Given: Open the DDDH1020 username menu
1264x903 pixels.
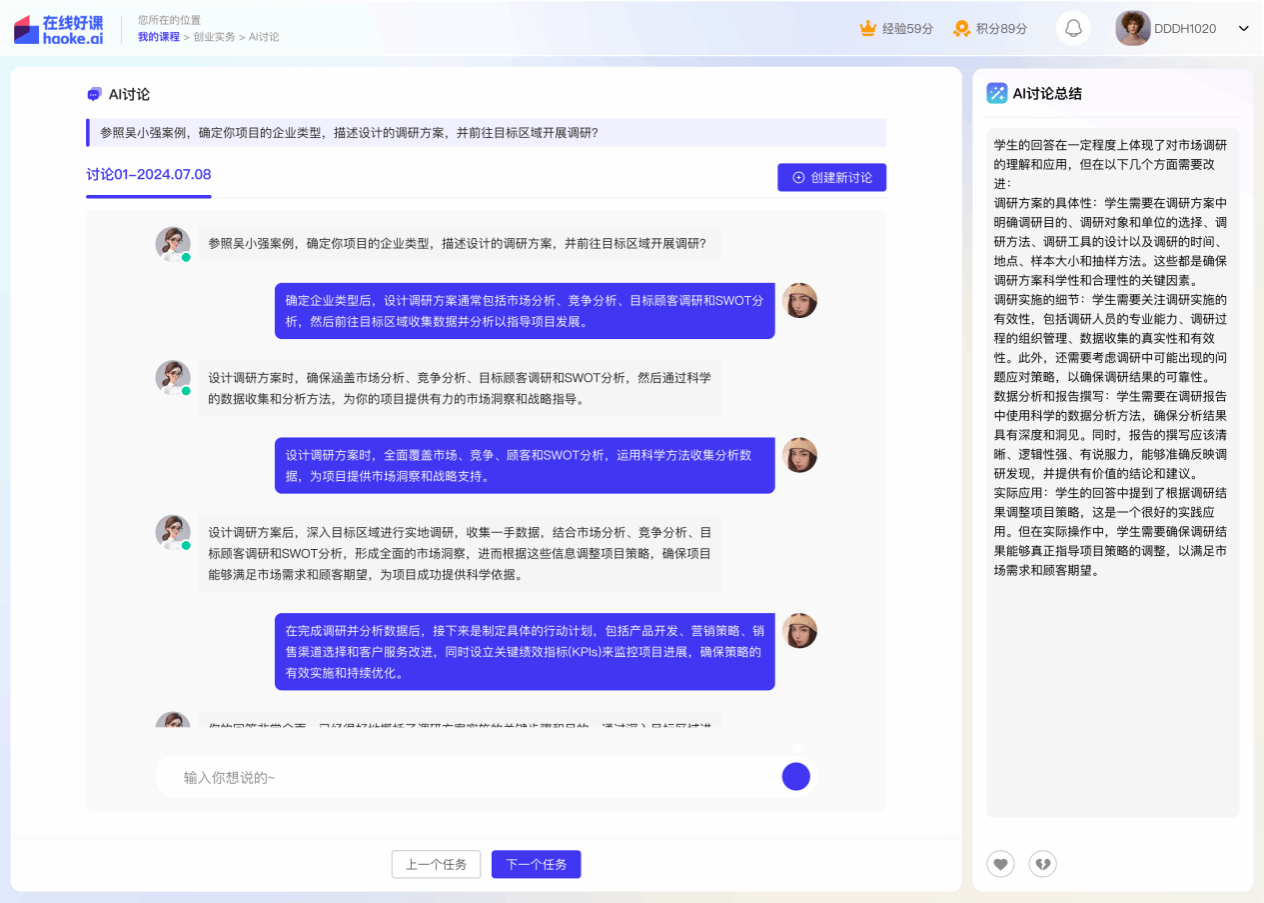Looking at the screenshot, I should pos(1185,29).
